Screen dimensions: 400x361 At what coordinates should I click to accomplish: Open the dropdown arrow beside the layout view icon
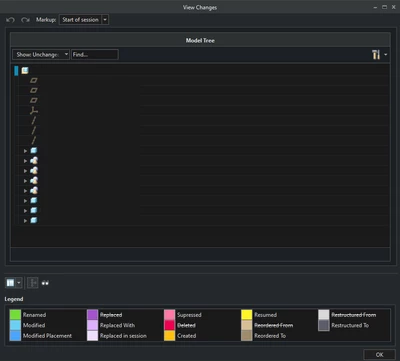pos(19,283)
